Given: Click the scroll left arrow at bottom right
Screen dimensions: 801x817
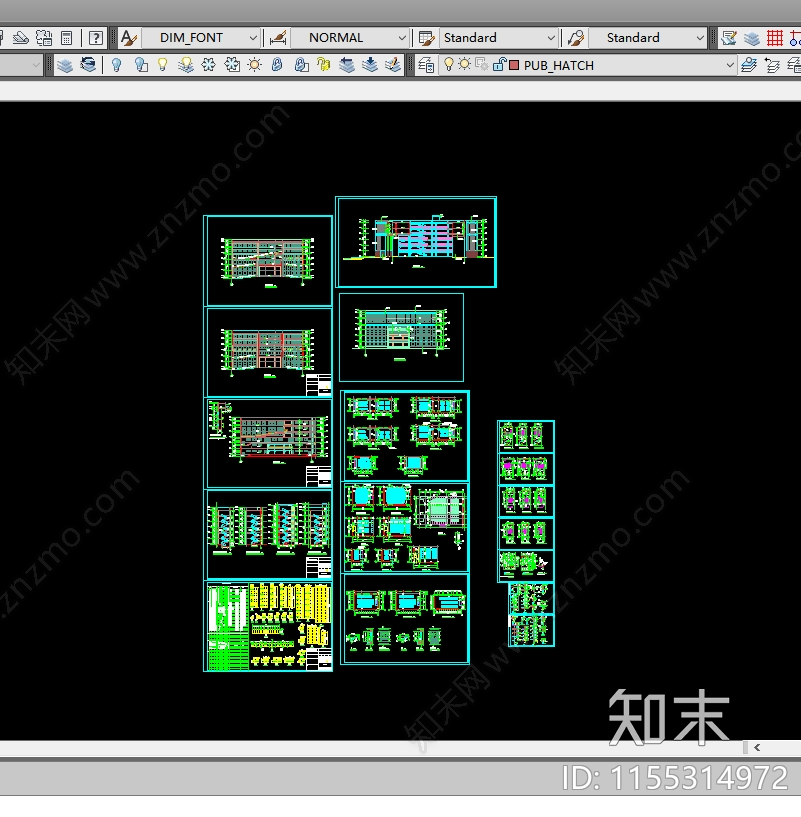Looking at the screenshot, I should coord(757,747).
